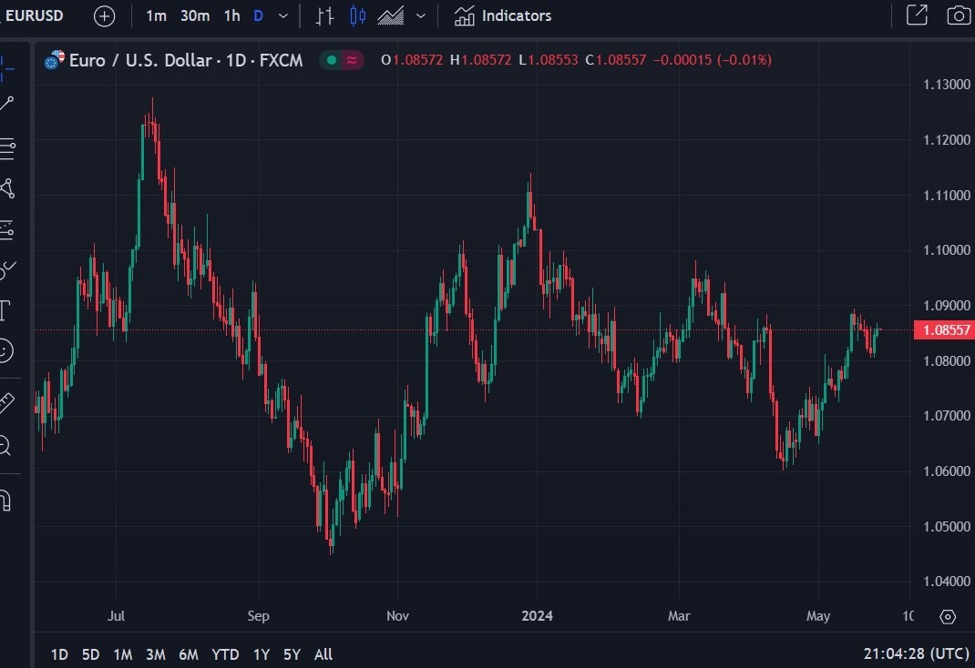
Task: Click the green market status dot in legend
Action: tap(331, 60)
